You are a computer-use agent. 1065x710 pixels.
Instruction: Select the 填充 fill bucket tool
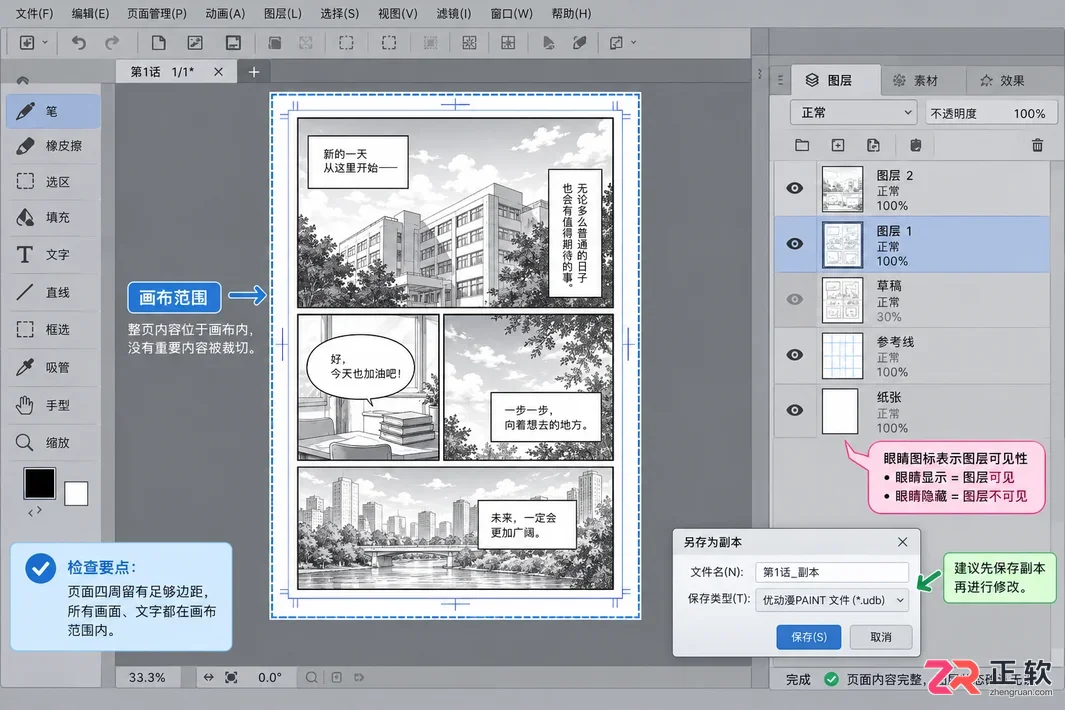click(x=54, y=217)
